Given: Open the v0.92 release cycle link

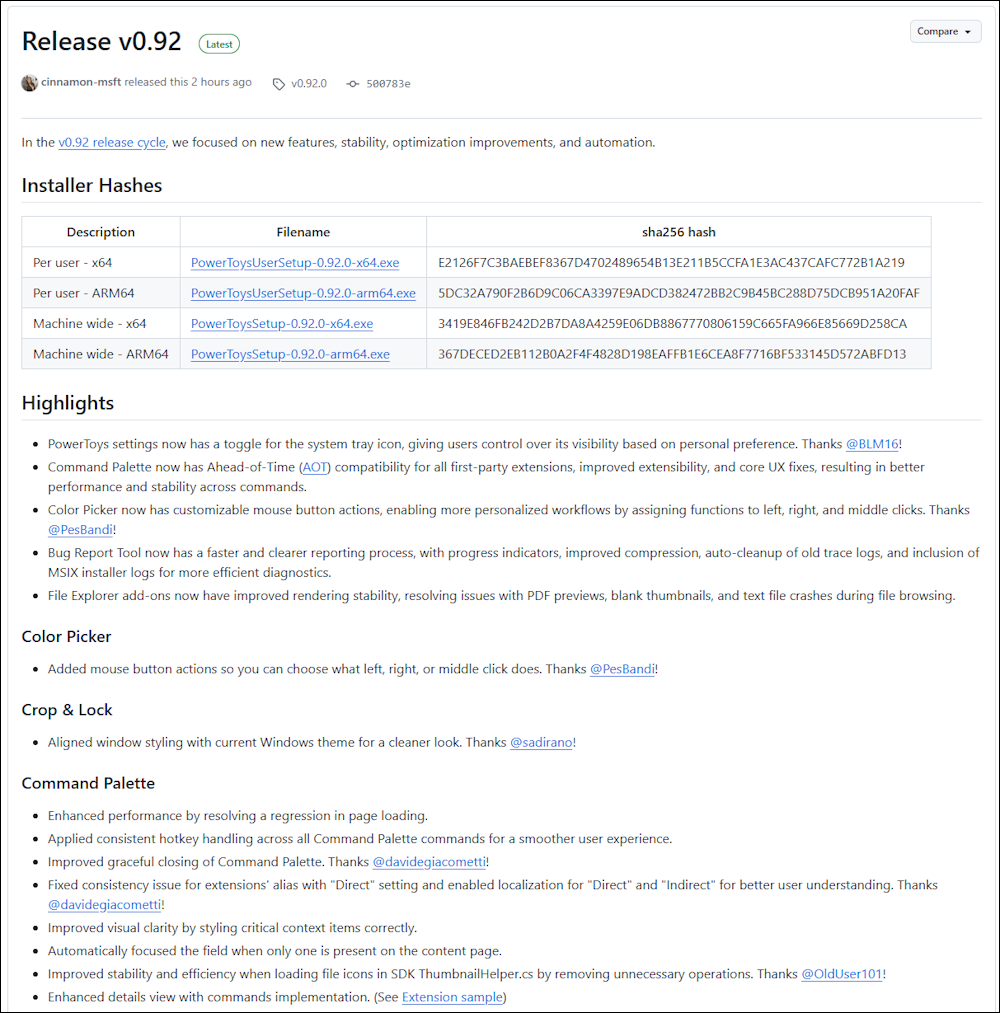Looking at the screenshot, I should coord(112,142).
